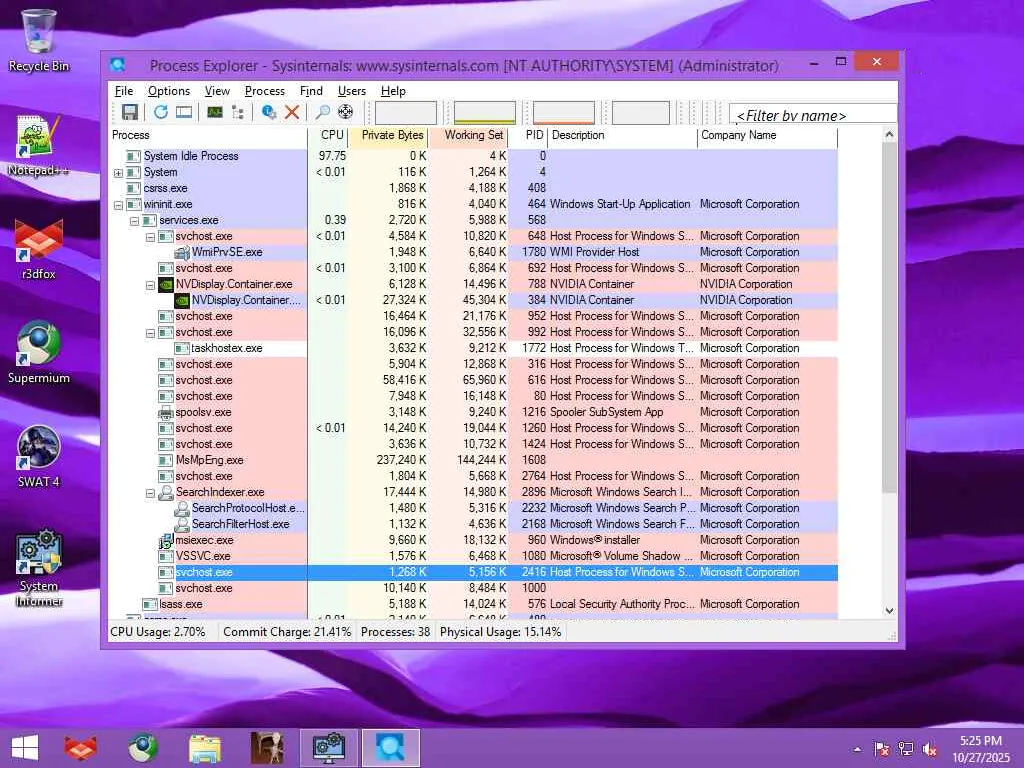Expand the System process tree node
The width and height of the screenshot is (1024, 768).
coord(118,173)
